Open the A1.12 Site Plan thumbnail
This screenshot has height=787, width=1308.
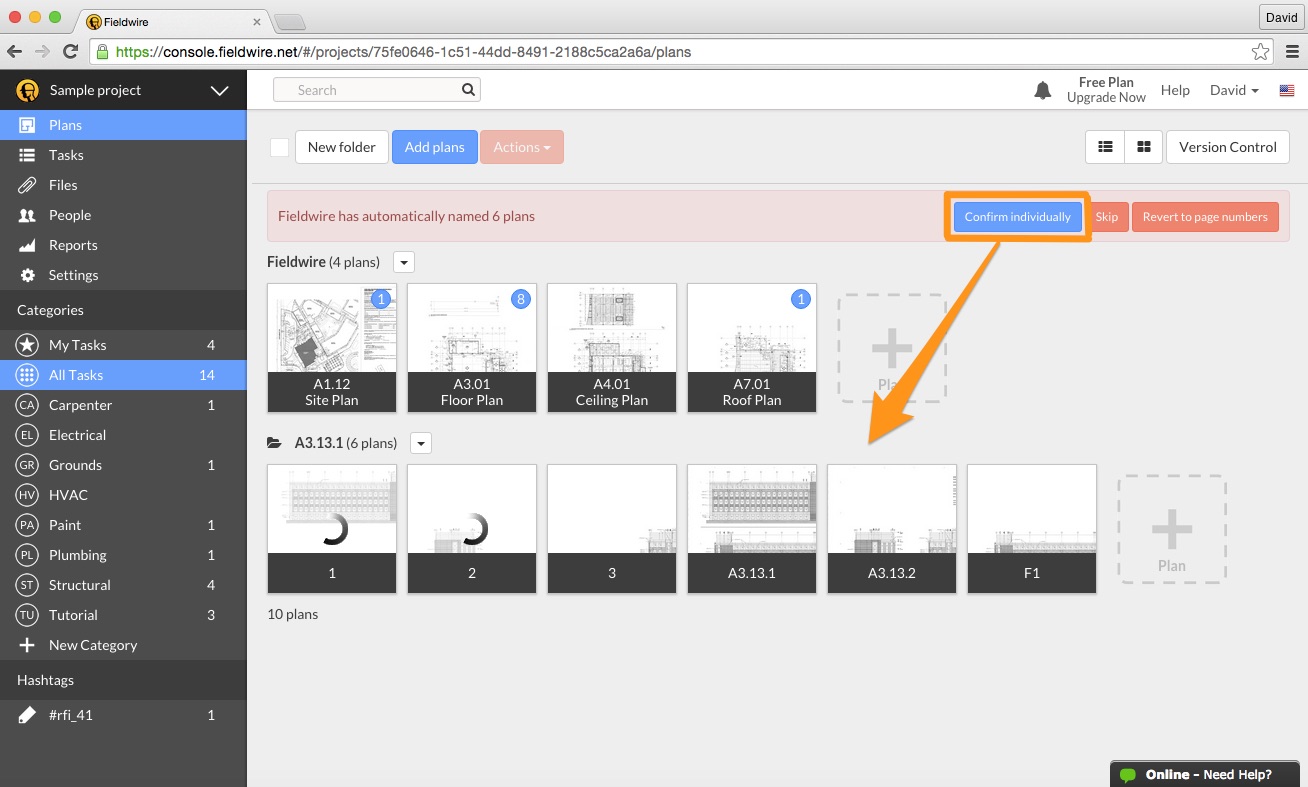point(332,347)
